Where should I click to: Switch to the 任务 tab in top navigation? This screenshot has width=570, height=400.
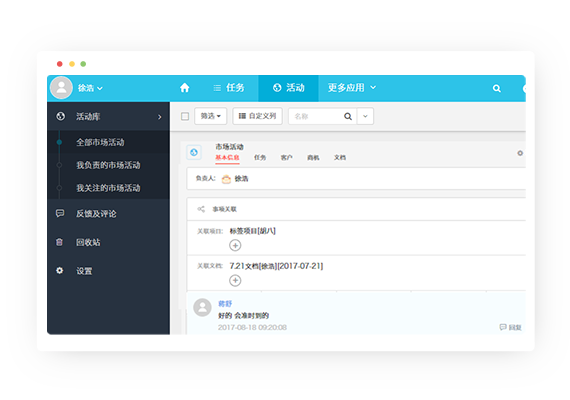(229, 88)
